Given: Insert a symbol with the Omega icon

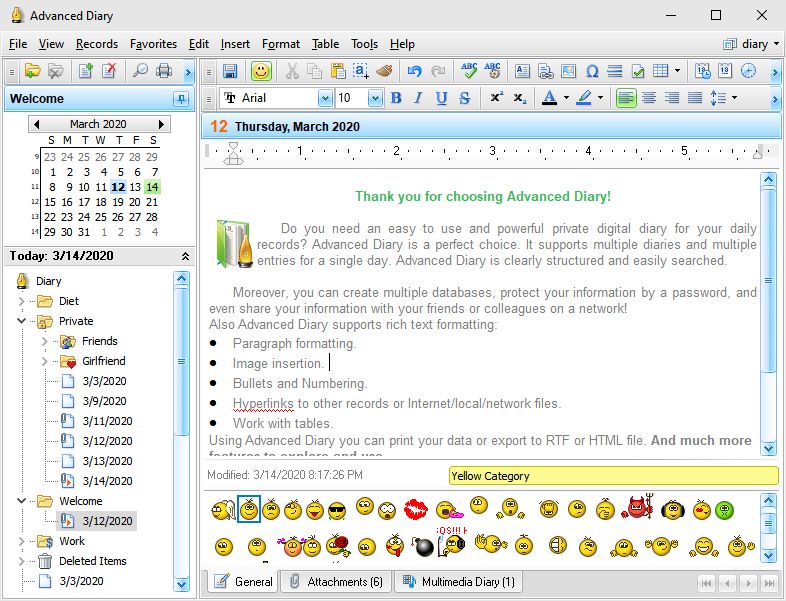Looking at the screenshot, I should click(592, 71).
